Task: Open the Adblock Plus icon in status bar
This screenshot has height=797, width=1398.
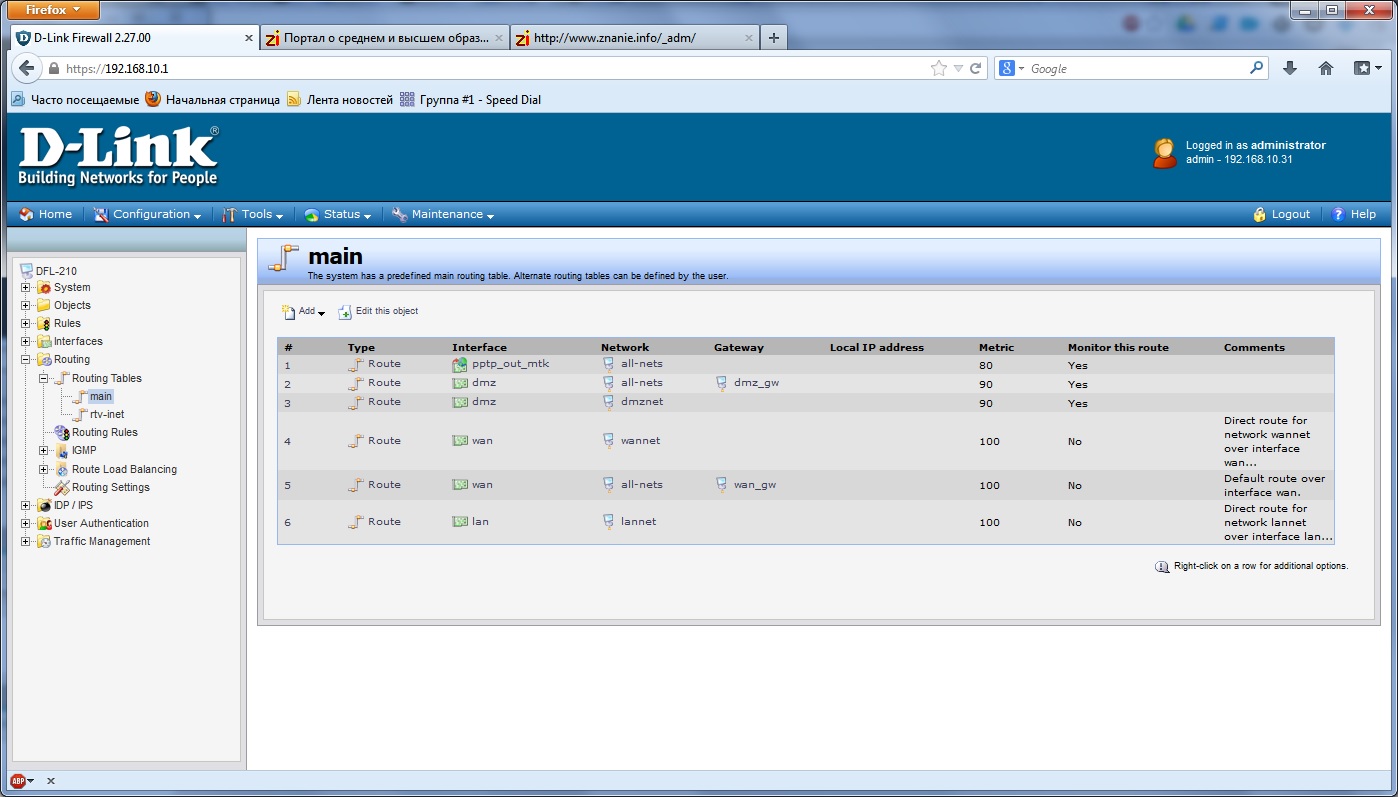Action: [18, 780]
